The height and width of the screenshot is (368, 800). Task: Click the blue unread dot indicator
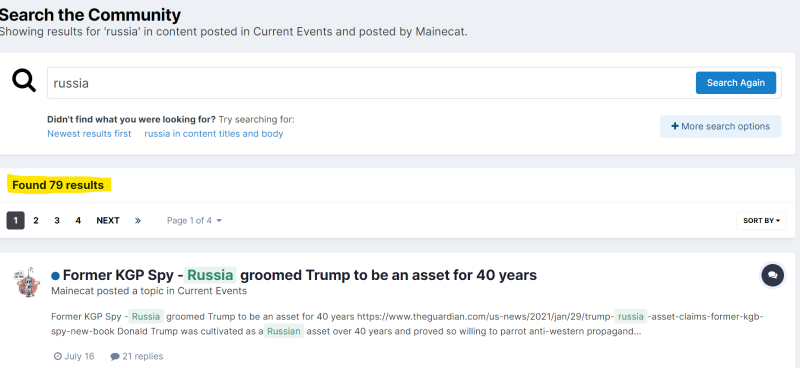55,276
